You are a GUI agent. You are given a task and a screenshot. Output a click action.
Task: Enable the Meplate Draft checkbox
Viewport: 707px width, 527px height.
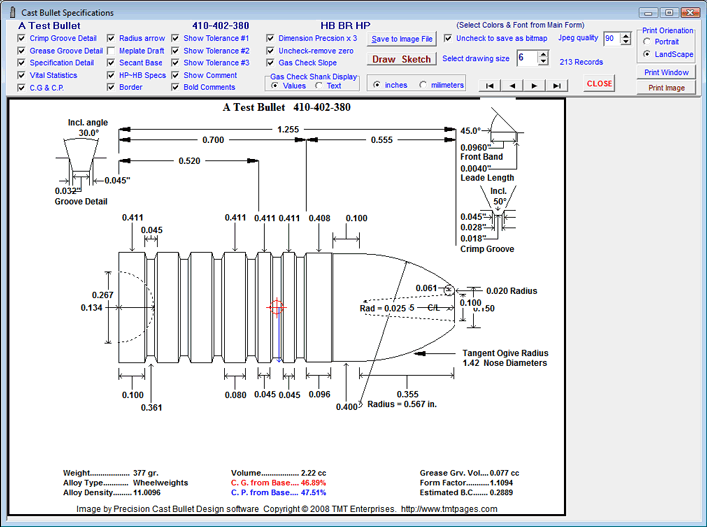tap(110, 50)
